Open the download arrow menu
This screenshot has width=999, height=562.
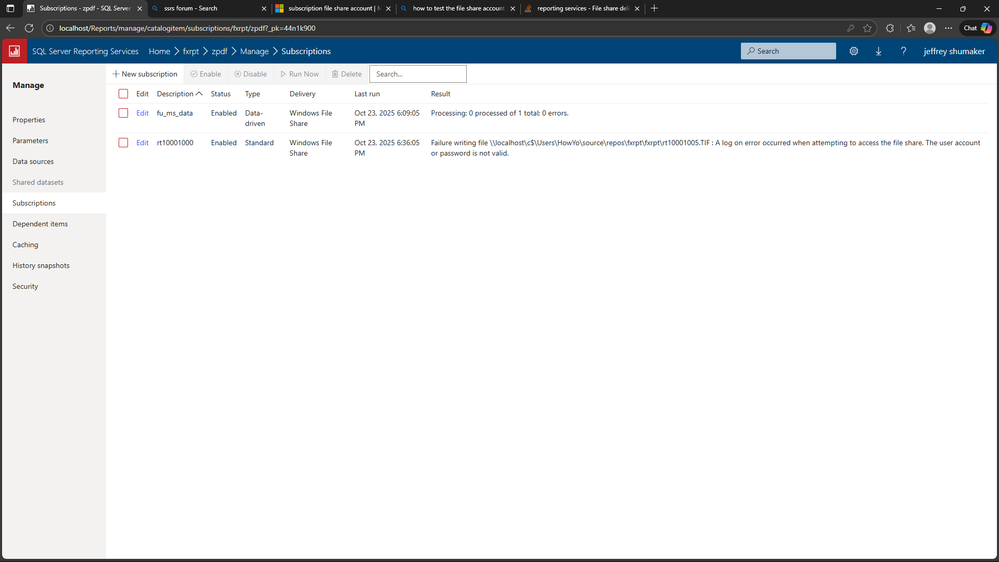pyautogui.click(x=879, y=51)
